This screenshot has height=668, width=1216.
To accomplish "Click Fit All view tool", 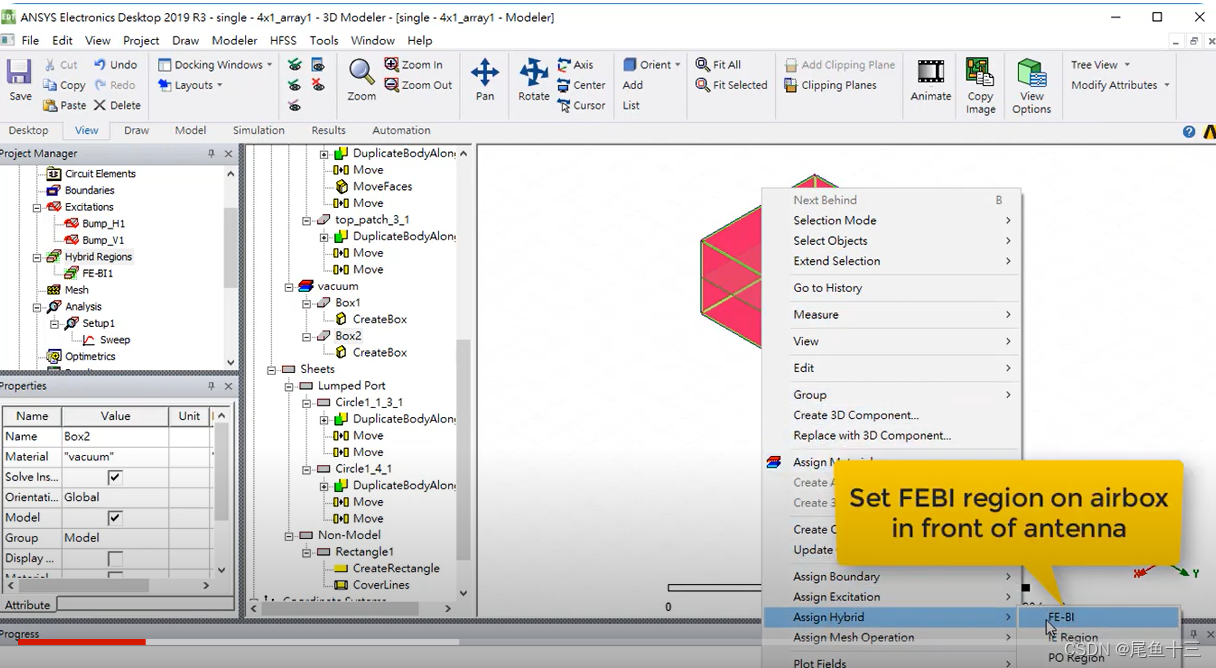I will coord(718,65).
